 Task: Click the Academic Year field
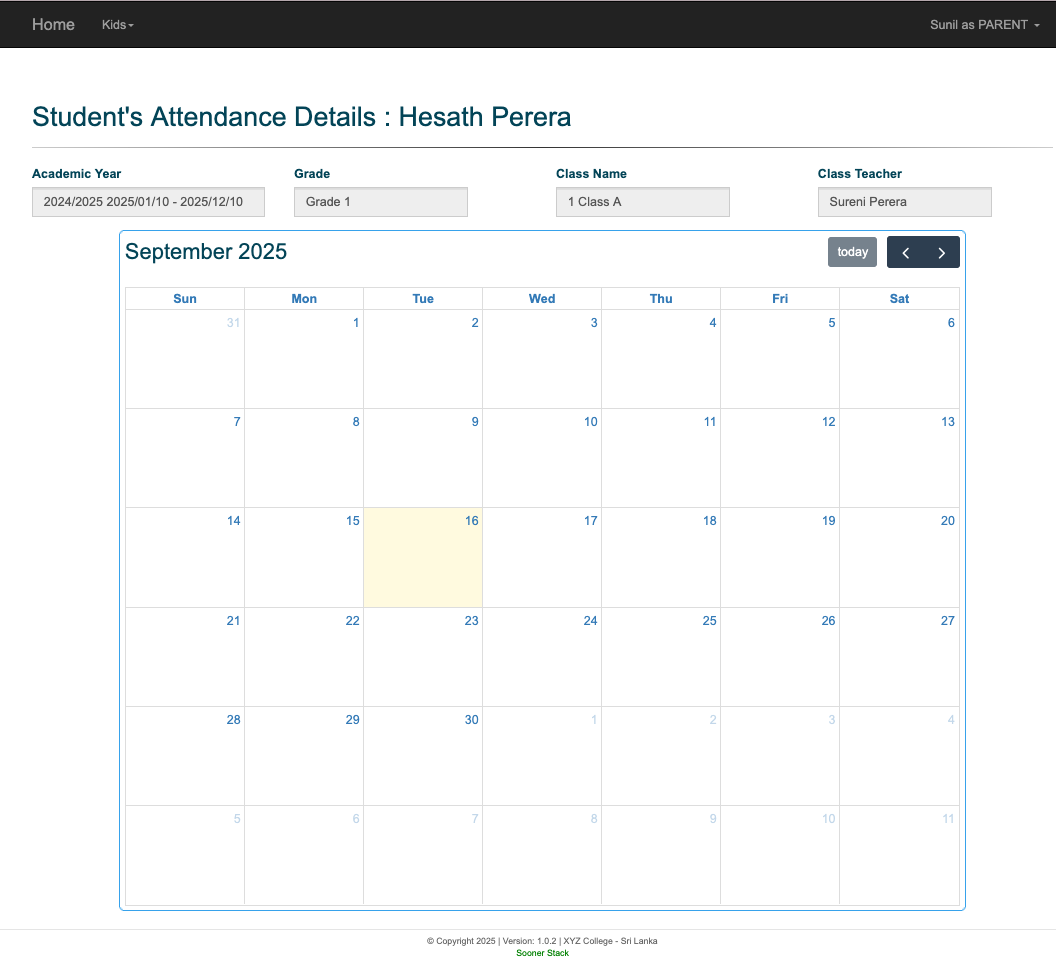(x=148, y=202)
